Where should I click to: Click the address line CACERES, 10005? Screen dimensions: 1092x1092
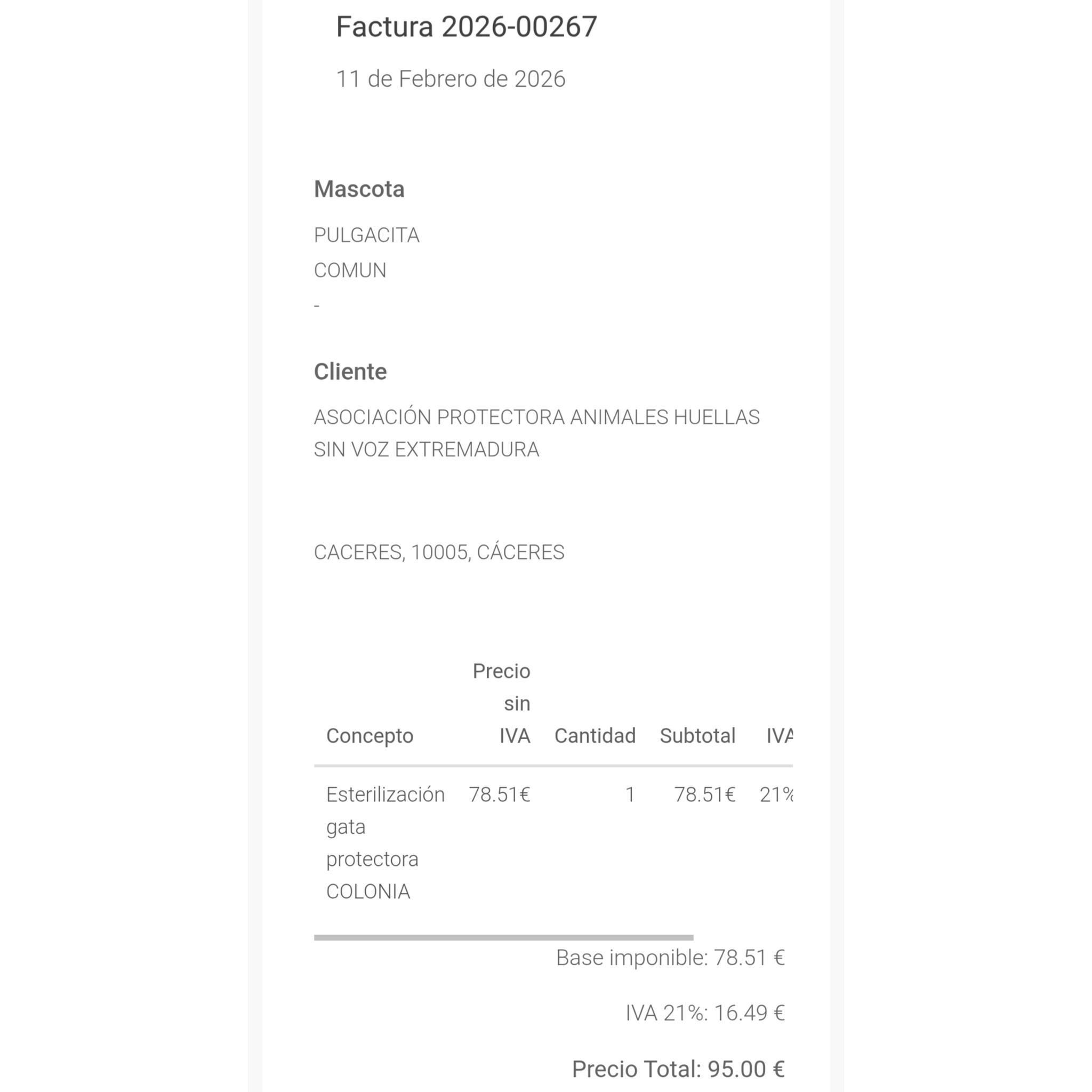[439, 552]
